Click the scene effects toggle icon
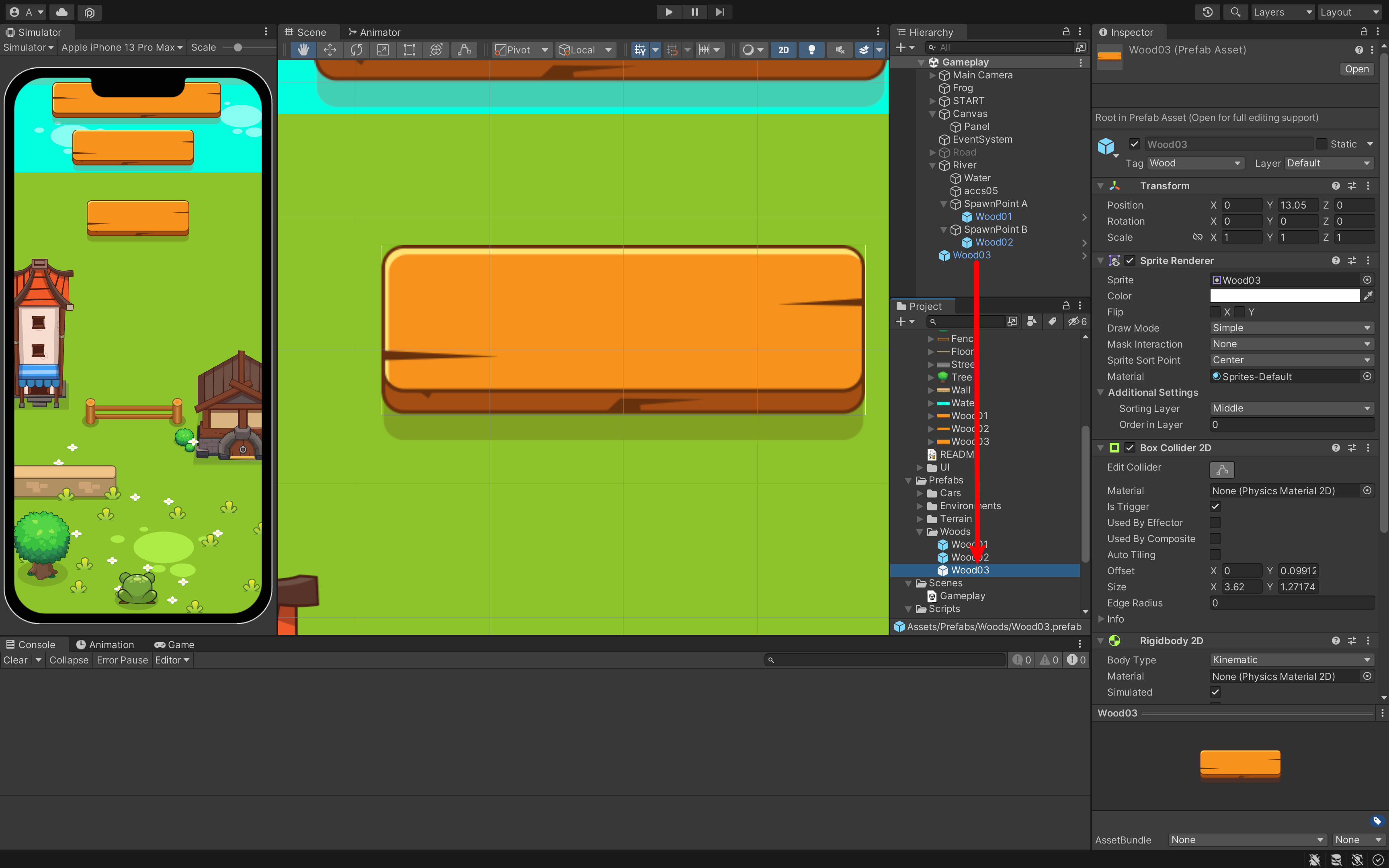This screenshot has width=1389, height=868. (864, 50)
